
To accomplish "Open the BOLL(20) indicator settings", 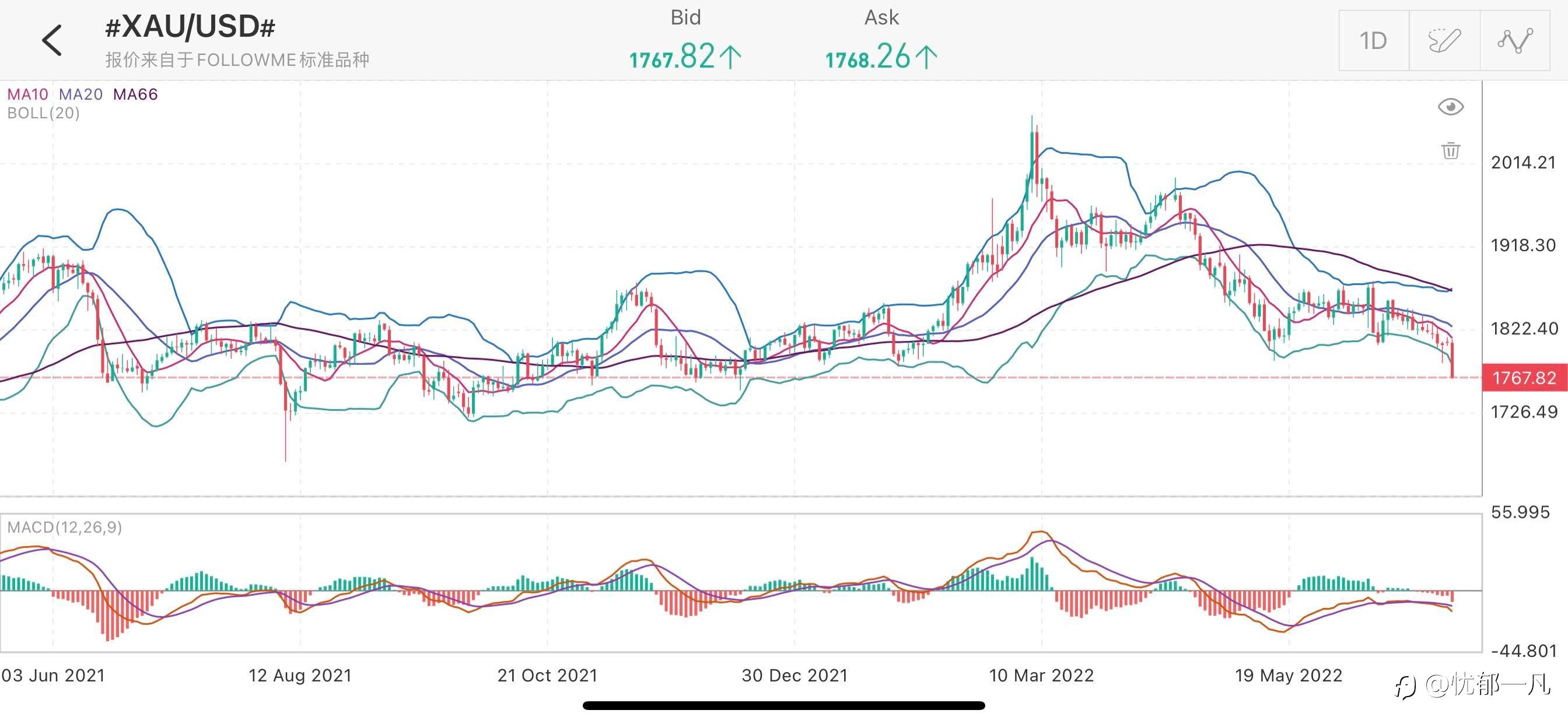I will click(43, 113).
